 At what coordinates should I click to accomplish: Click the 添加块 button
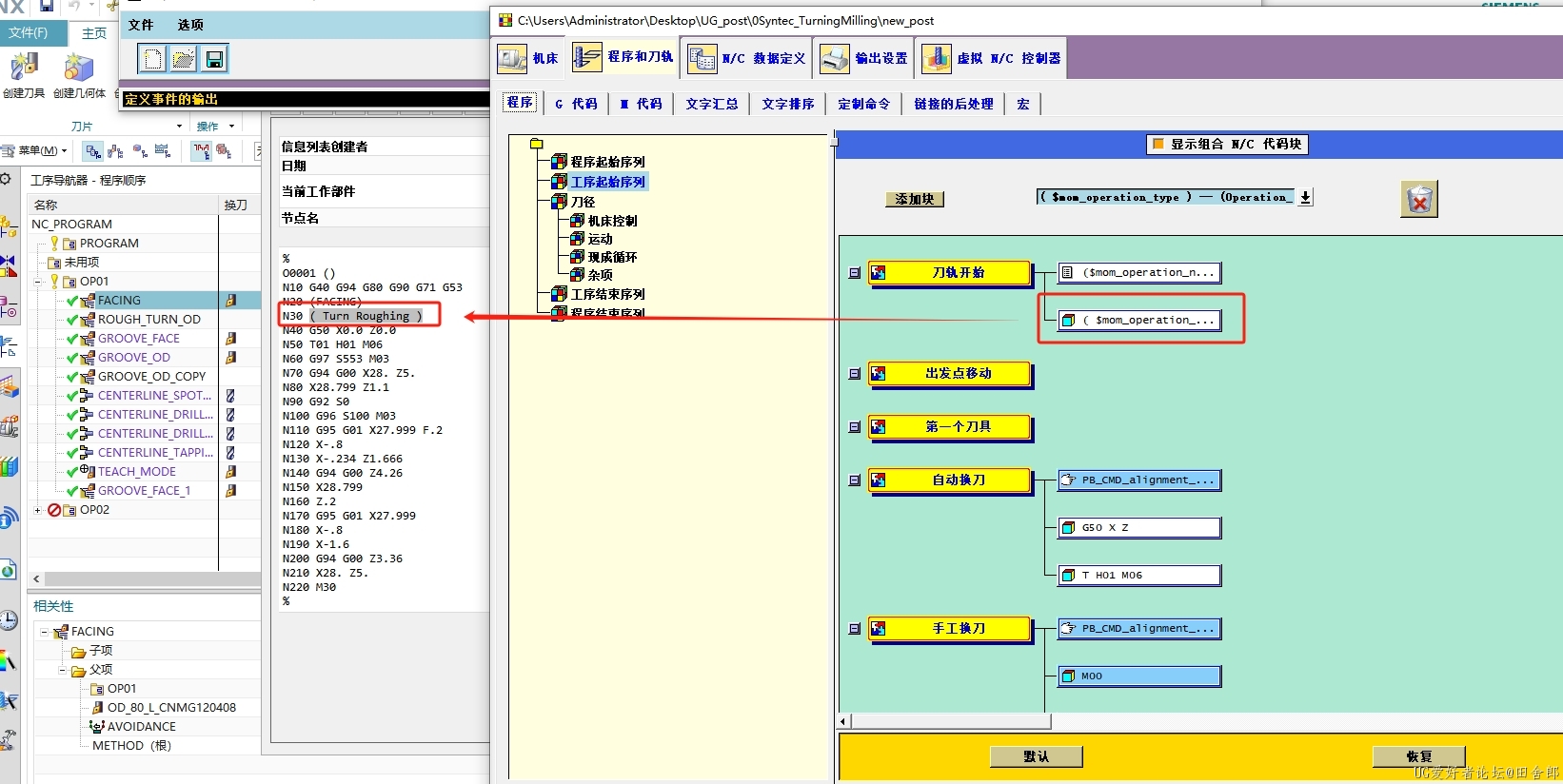tap(914, 199)
